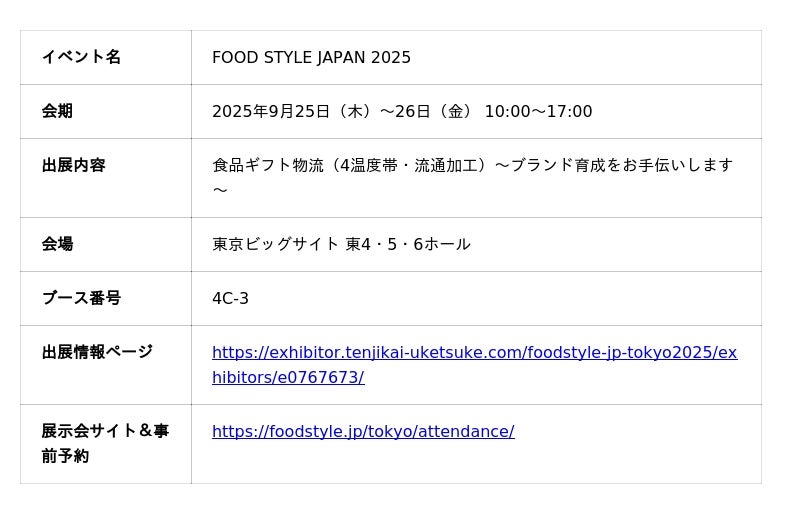Image resolution: width=800 pixels, height=514 pixels.
Task: Click the 会期 row label
Action: pyautogui.click(x=57, y=111)
